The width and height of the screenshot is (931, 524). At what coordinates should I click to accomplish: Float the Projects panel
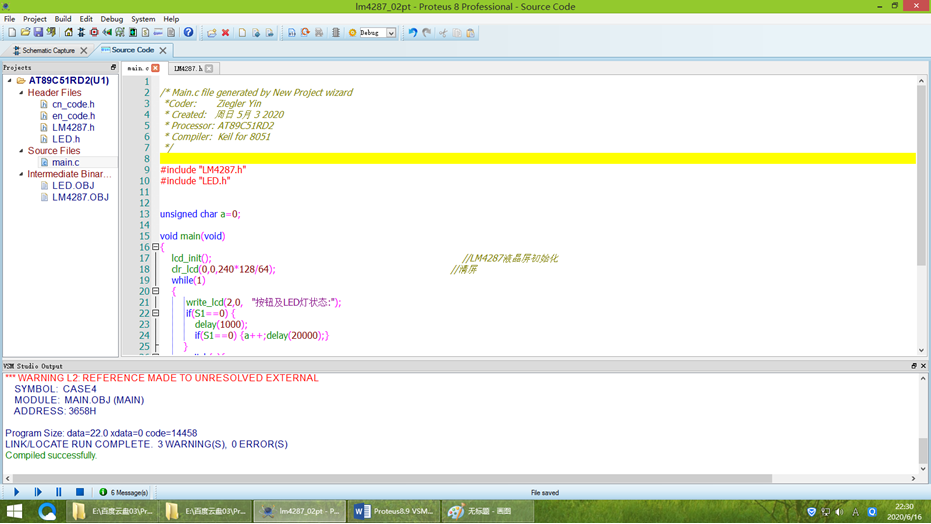click(x=113, y=67)
